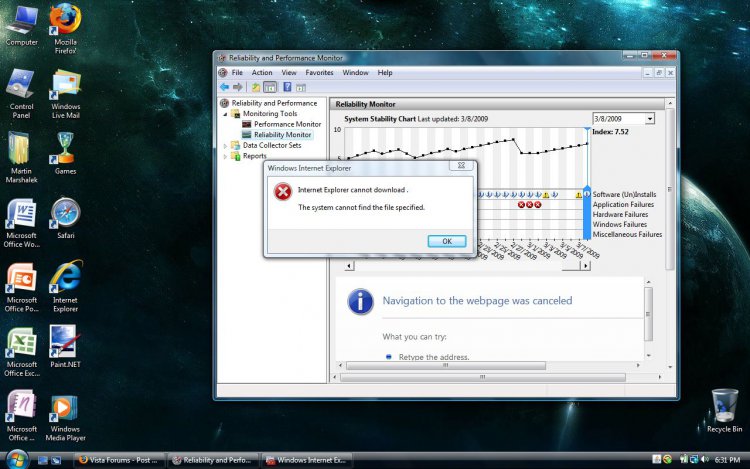The width and height of the screenshot is (750, 469).
Task: Launch Microsoft Office Excel from desktop
Action: click(x=22, y=352)
